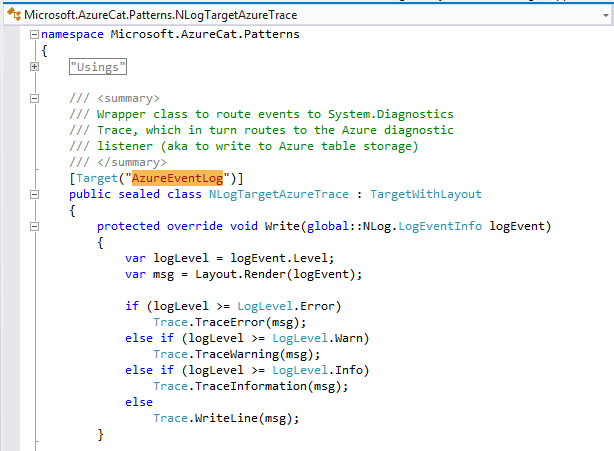Click Trace.WriteLine(msg) call
Image resolution: width=614 pixels, height=451 pixels.
coord(226,418)
